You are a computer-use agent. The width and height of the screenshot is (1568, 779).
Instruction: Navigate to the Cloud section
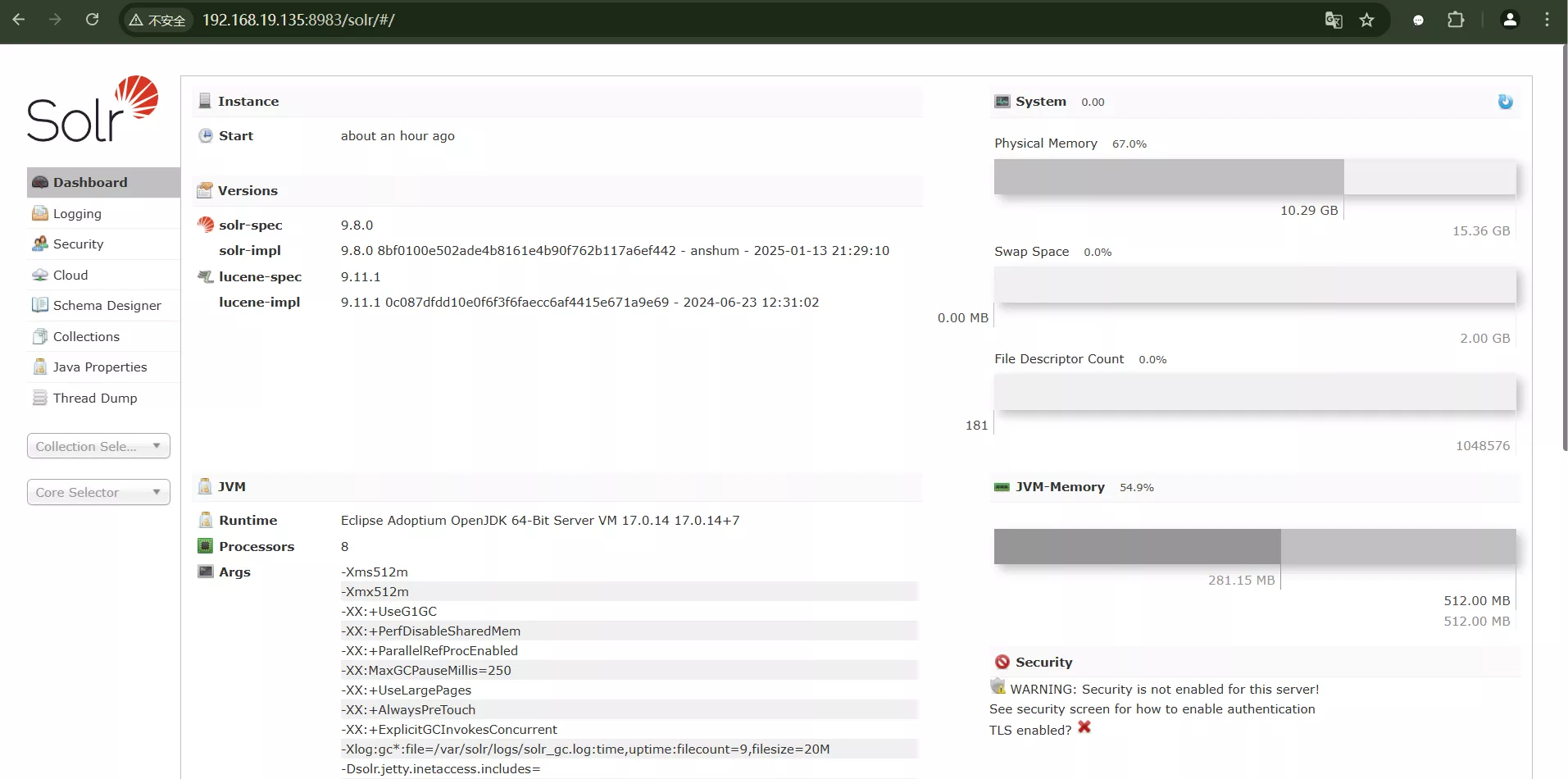[x=70, y=276]
